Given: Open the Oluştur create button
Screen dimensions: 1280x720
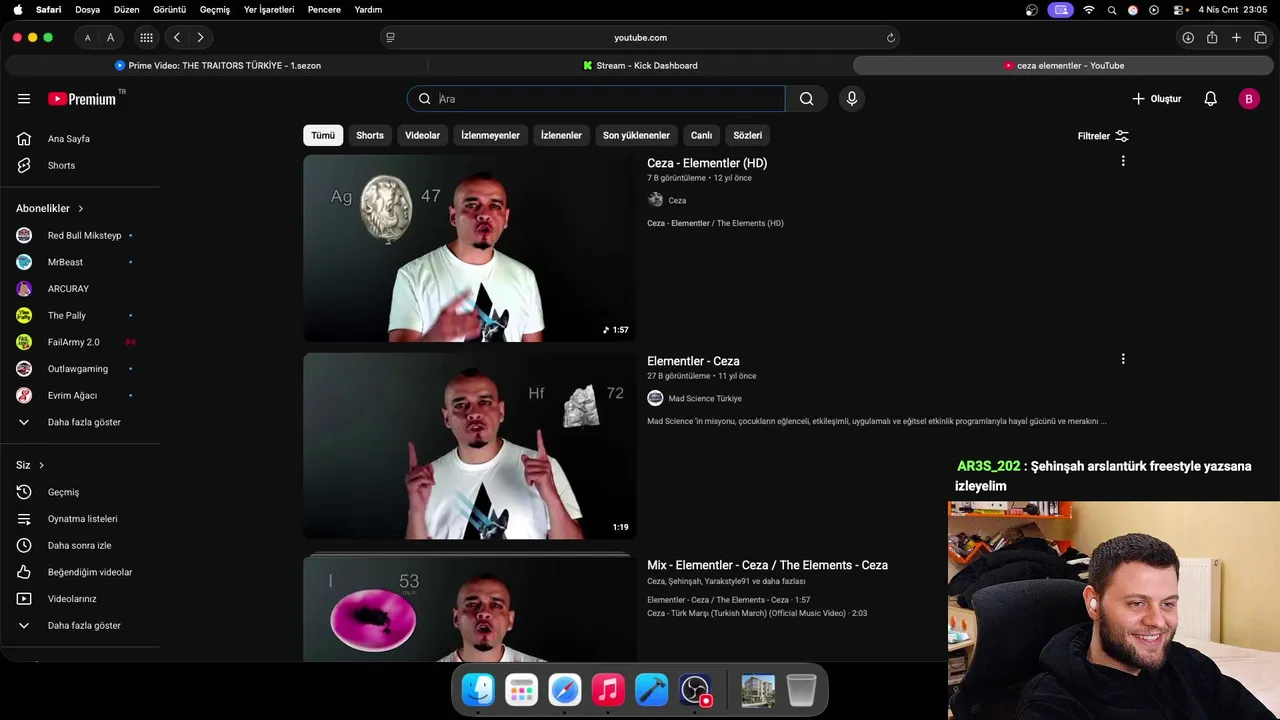Looking at the screenshot, I should tap(1157, 99).
